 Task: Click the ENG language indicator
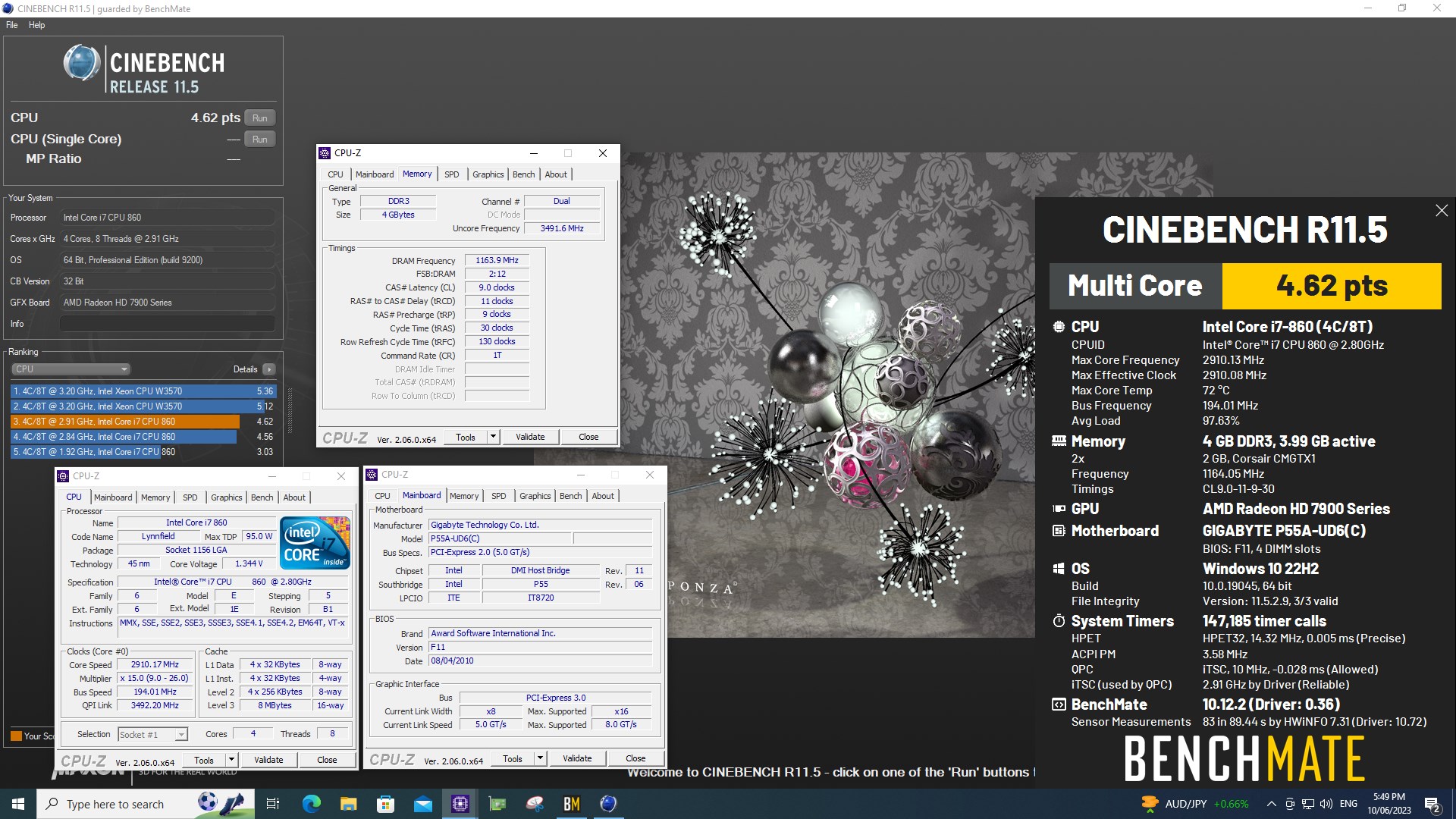1348,804
